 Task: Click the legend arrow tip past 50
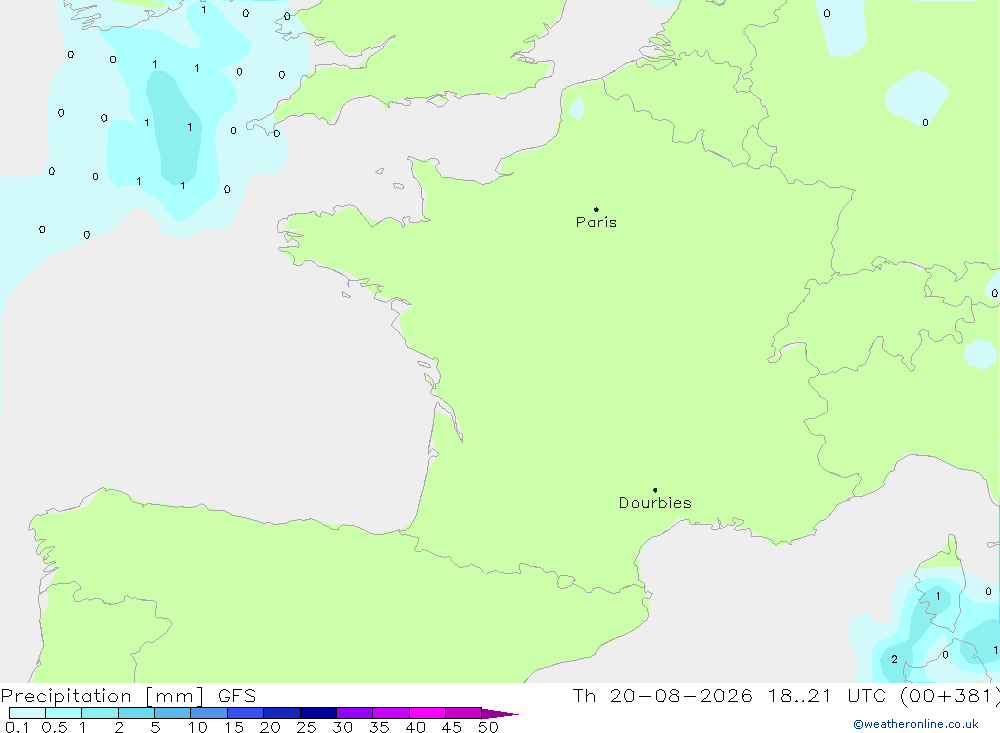501,714
